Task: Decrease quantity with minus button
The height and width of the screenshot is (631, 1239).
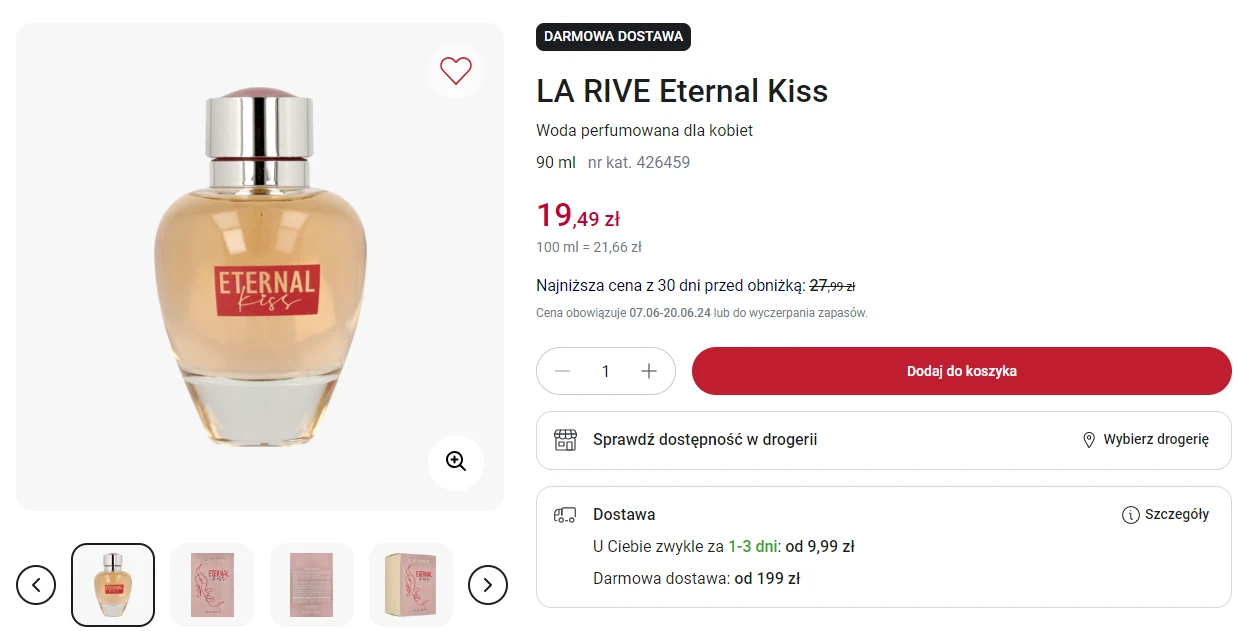Action: click(x=562, y=372)
